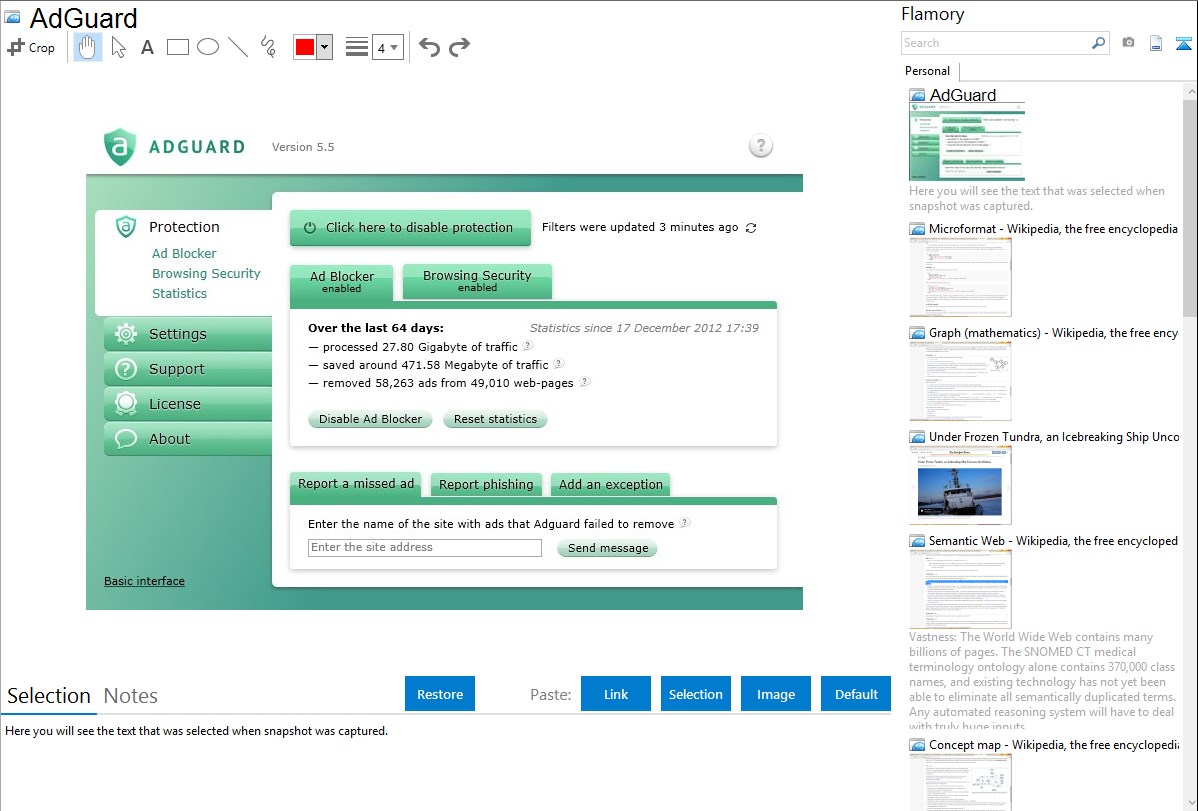
Task: Click the Disable Ad Blocker button
Action: pos(371,419)
